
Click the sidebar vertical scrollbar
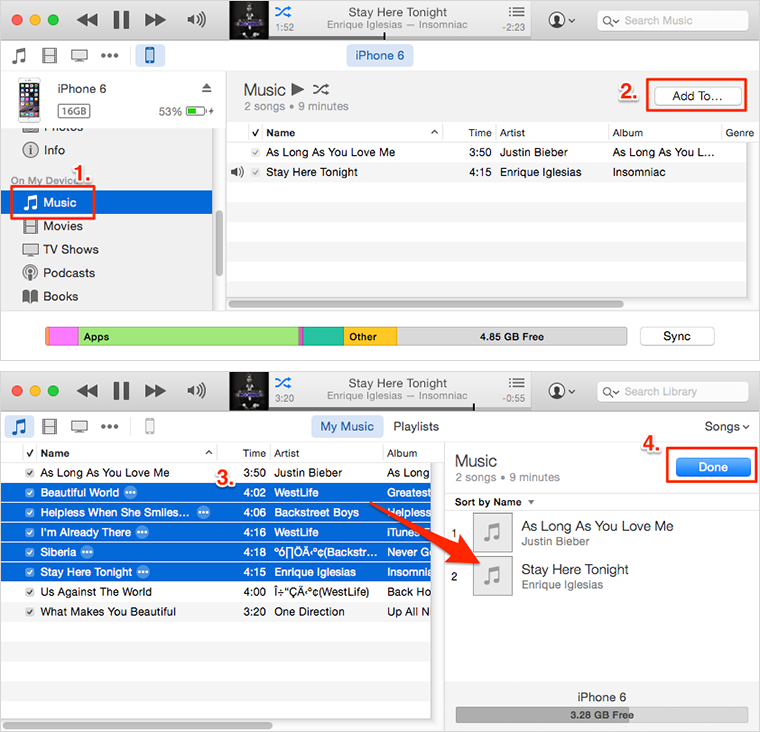click(219, 243)
